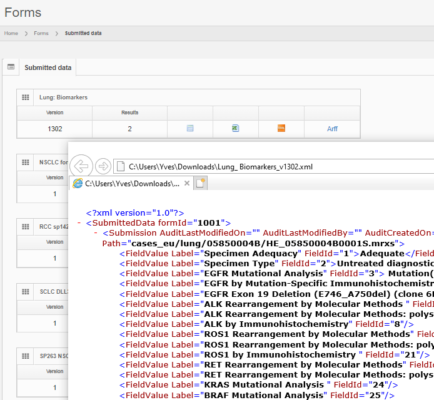The image size is (434, 400).
Task: Open a new browser tab
Action: tap(200, 183)
